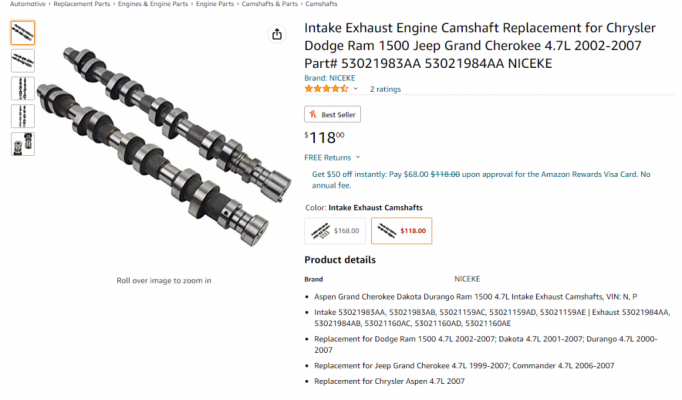Expand the star rating dropdown chevron
This screenshot has height=400, width=682.
click(x=356, y=89)
